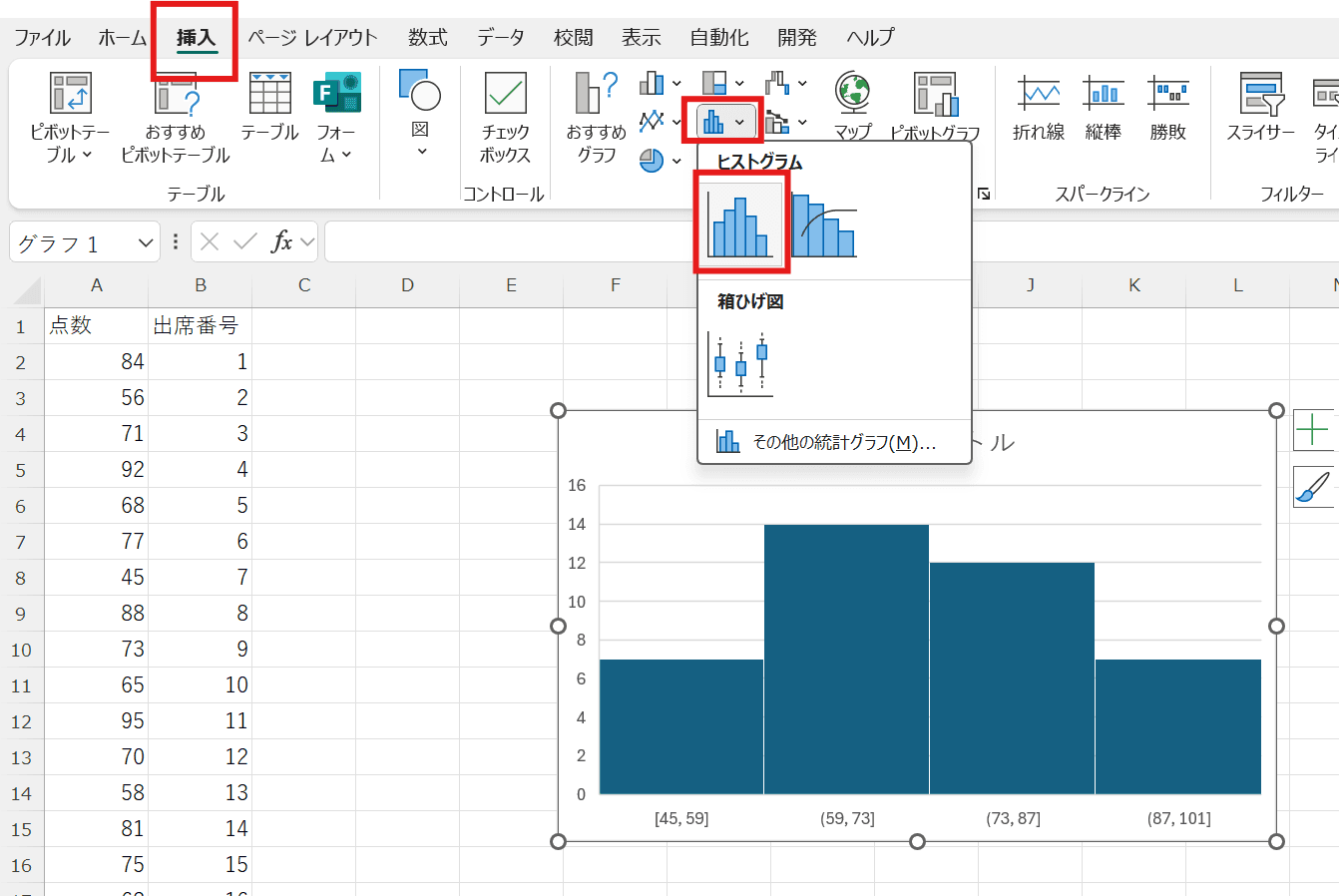The width and height of the screenshot is (1339, 896).
Task: Open the chart styles paintbrush button
Action: (1312, 486)
